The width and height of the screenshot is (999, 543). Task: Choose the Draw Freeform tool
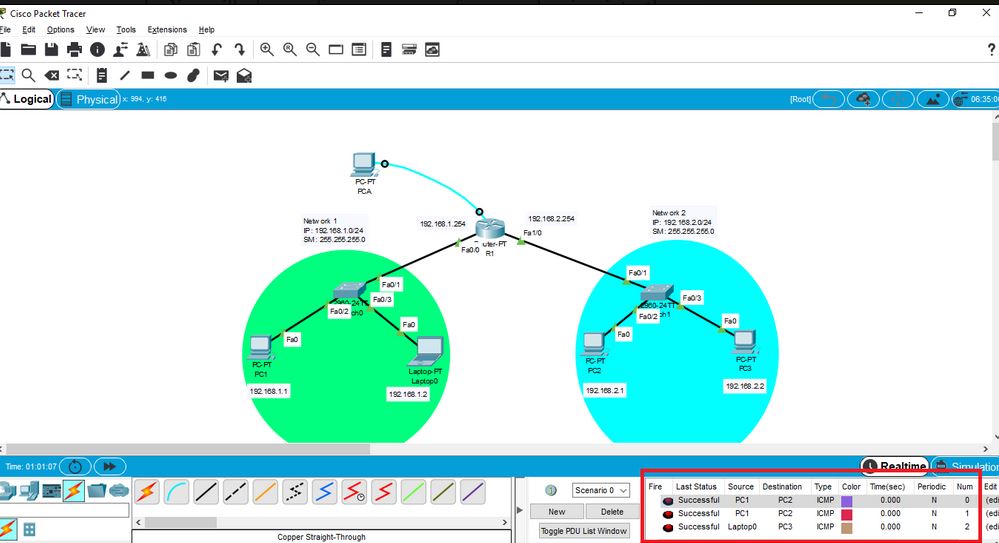[x=194, y=75]
